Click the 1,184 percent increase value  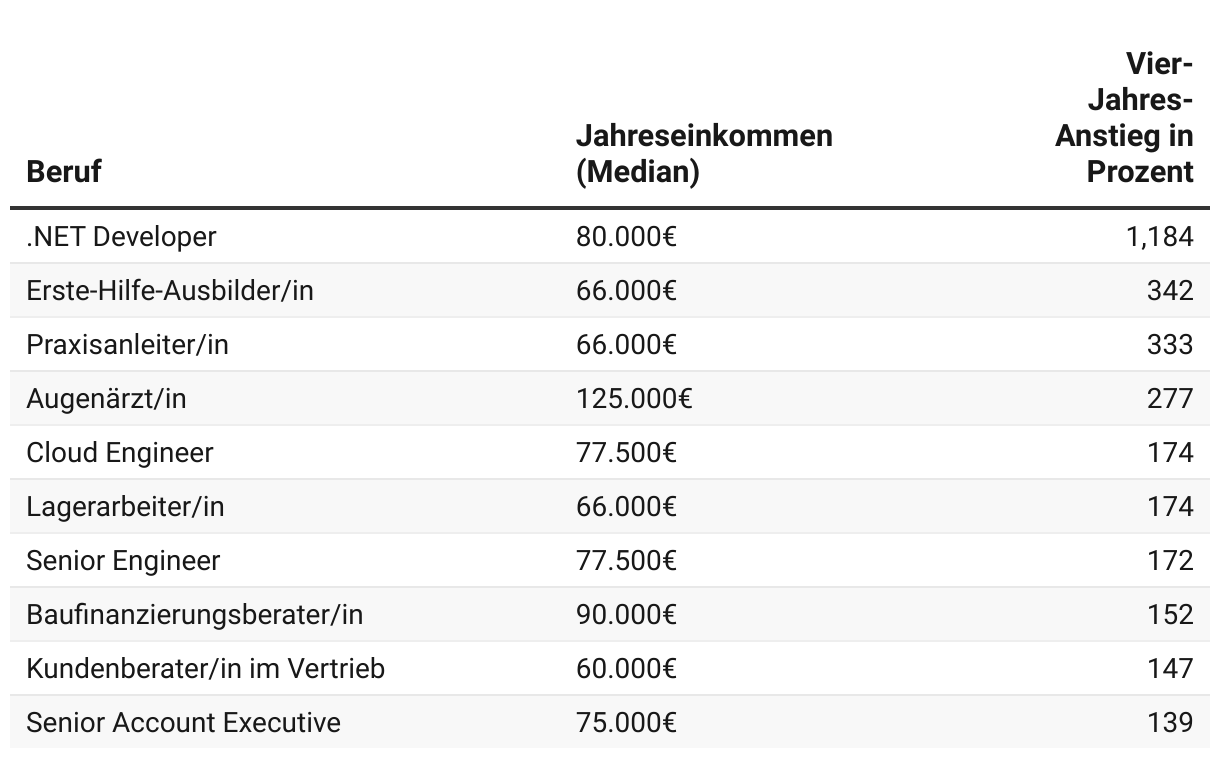tap(1165, 236)
